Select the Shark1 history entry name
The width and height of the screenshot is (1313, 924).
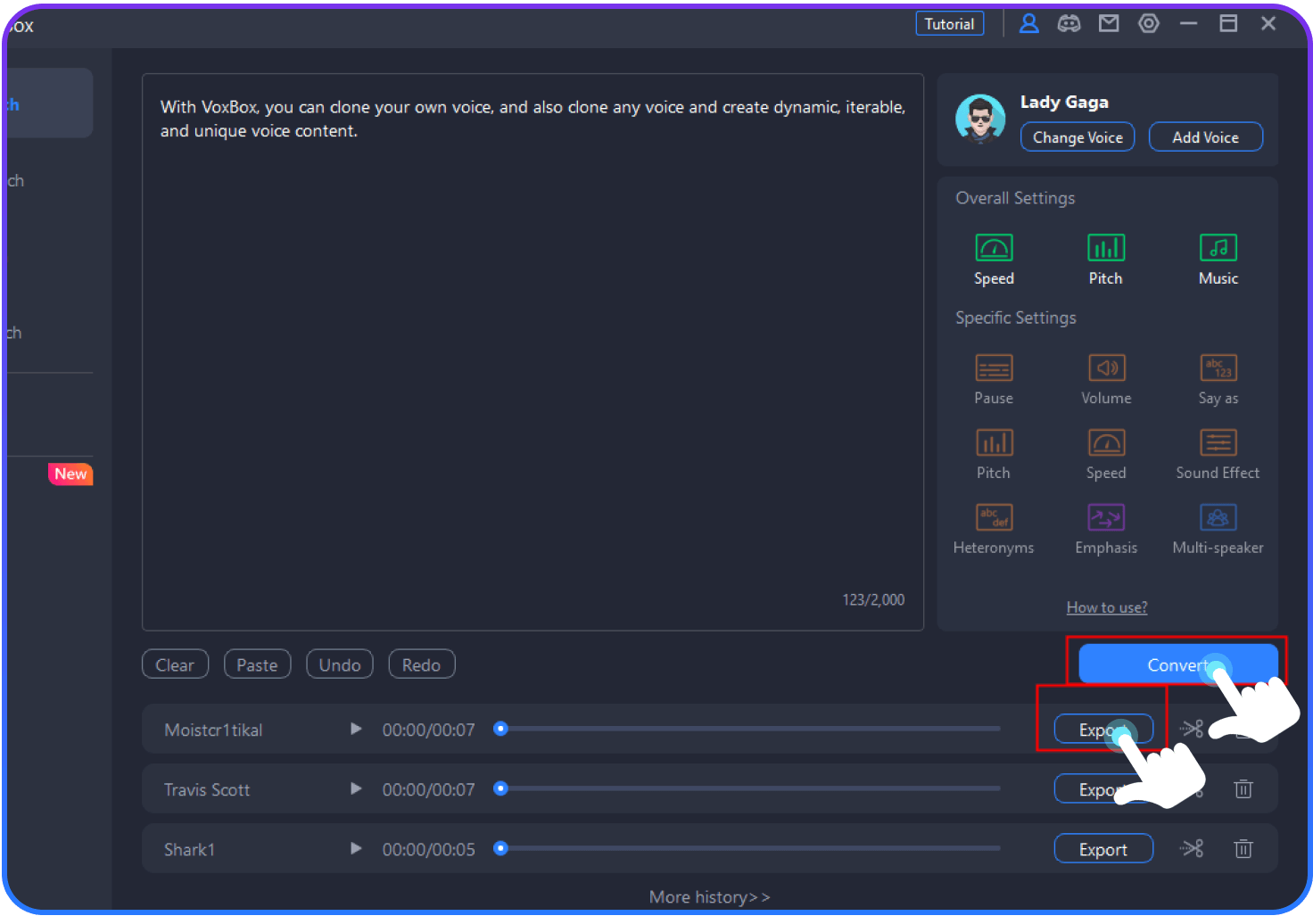[x=189, y=849]
